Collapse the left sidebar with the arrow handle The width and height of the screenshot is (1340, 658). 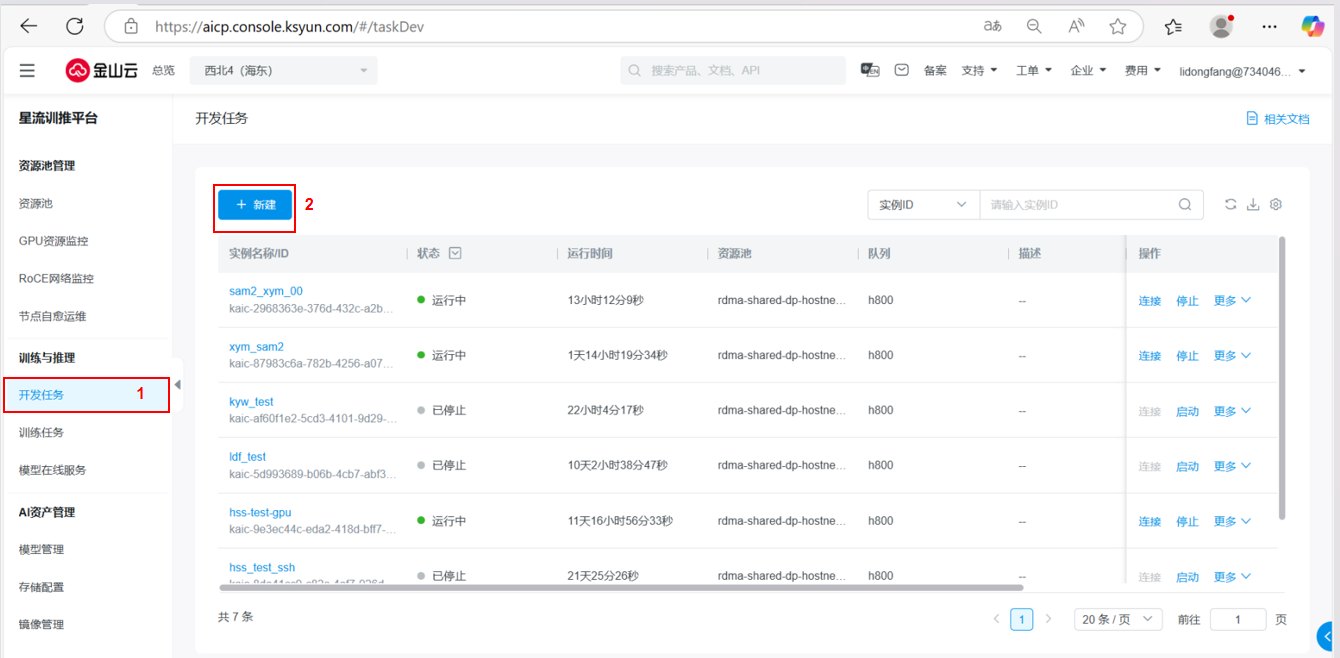coord(177,385)
